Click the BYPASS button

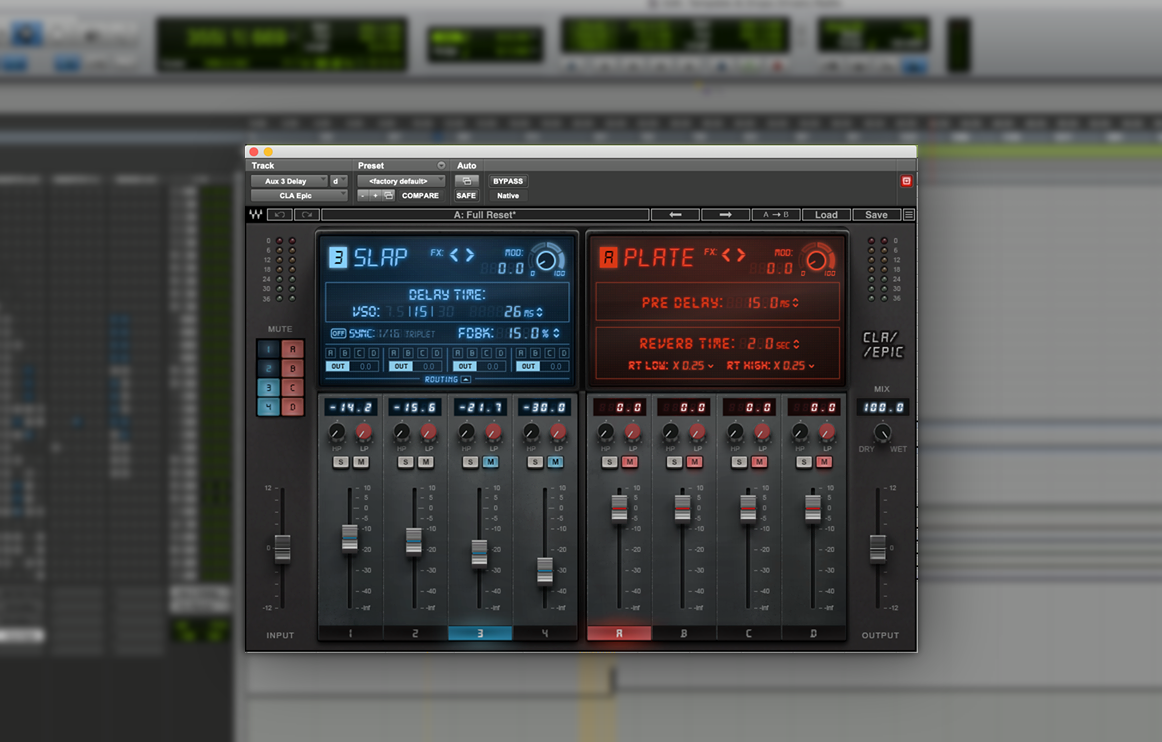(x=508, y=181)
